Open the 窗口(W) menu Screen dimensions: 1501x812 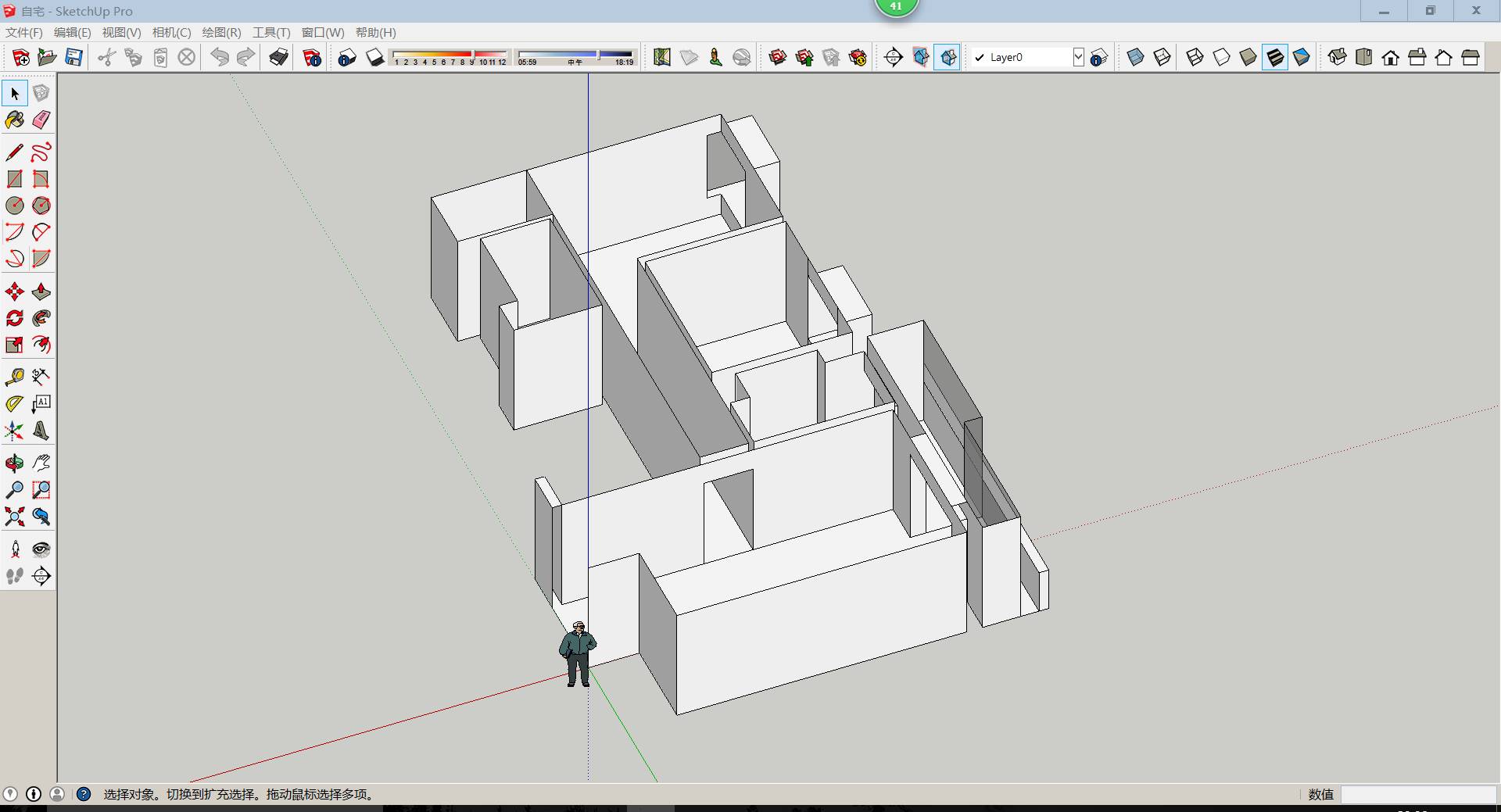click(323, 32)
